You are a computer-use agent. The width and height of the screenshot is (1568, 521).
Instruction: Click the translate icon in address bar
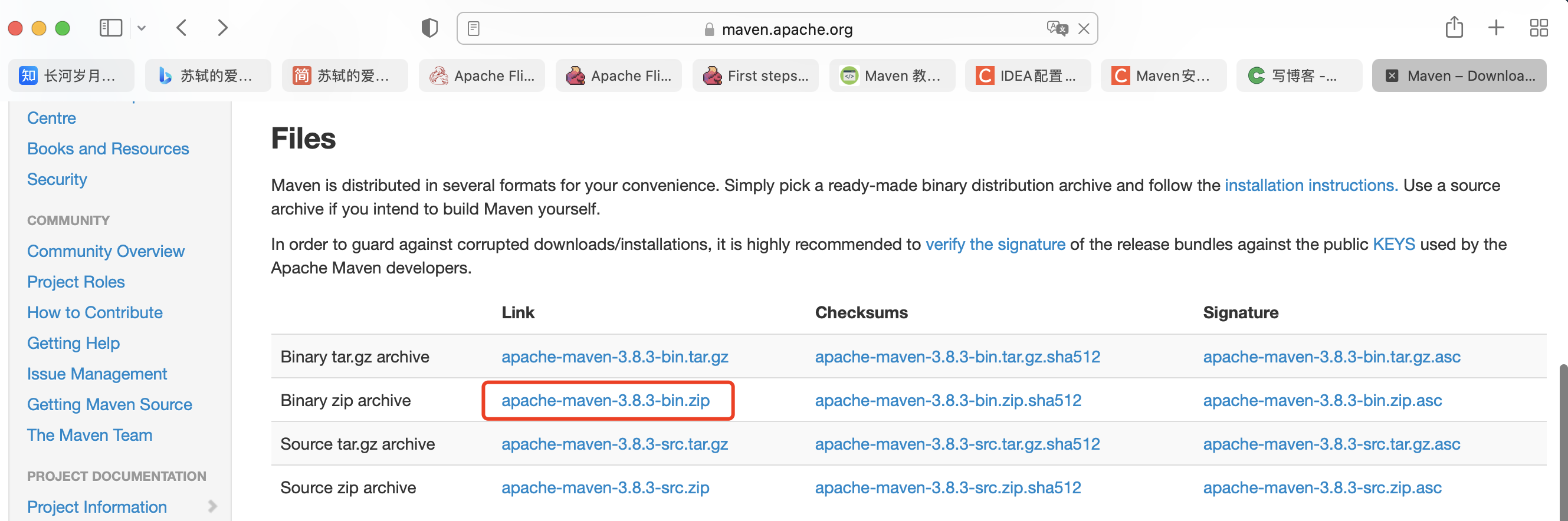click(x=1057, y=28)
